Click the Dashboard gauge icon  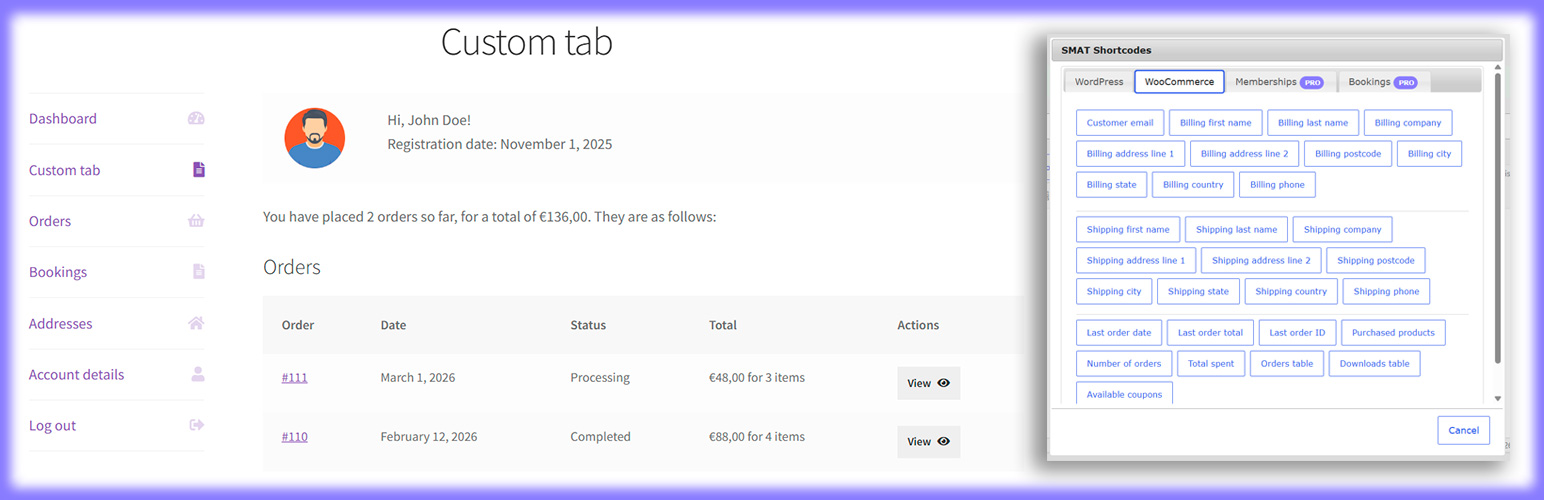click(x=196, y=118)
